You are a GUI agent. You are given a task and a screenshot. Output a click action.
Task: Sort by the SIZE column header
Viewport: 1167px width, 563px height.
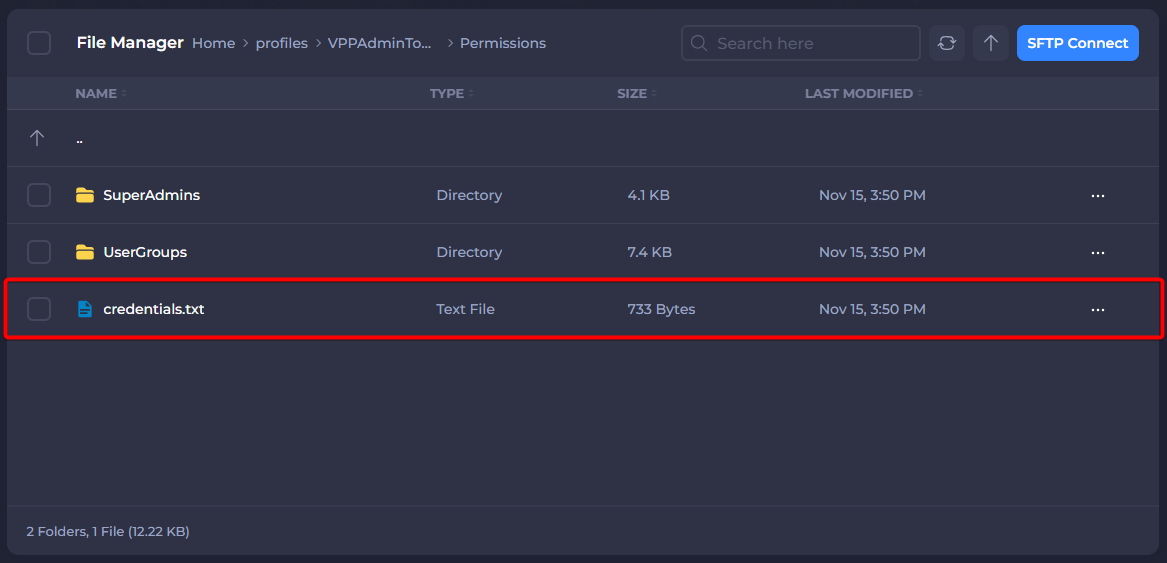point(632,93)
